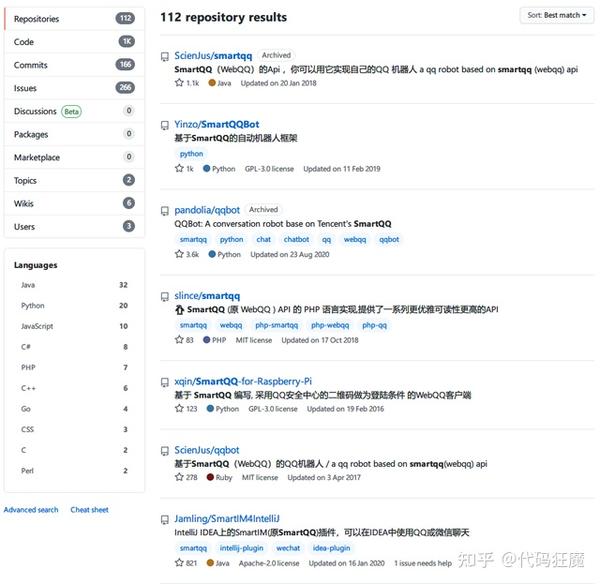Click the star icon on ScienJus/qqbot
600x584 pixels.
point(179,477)
